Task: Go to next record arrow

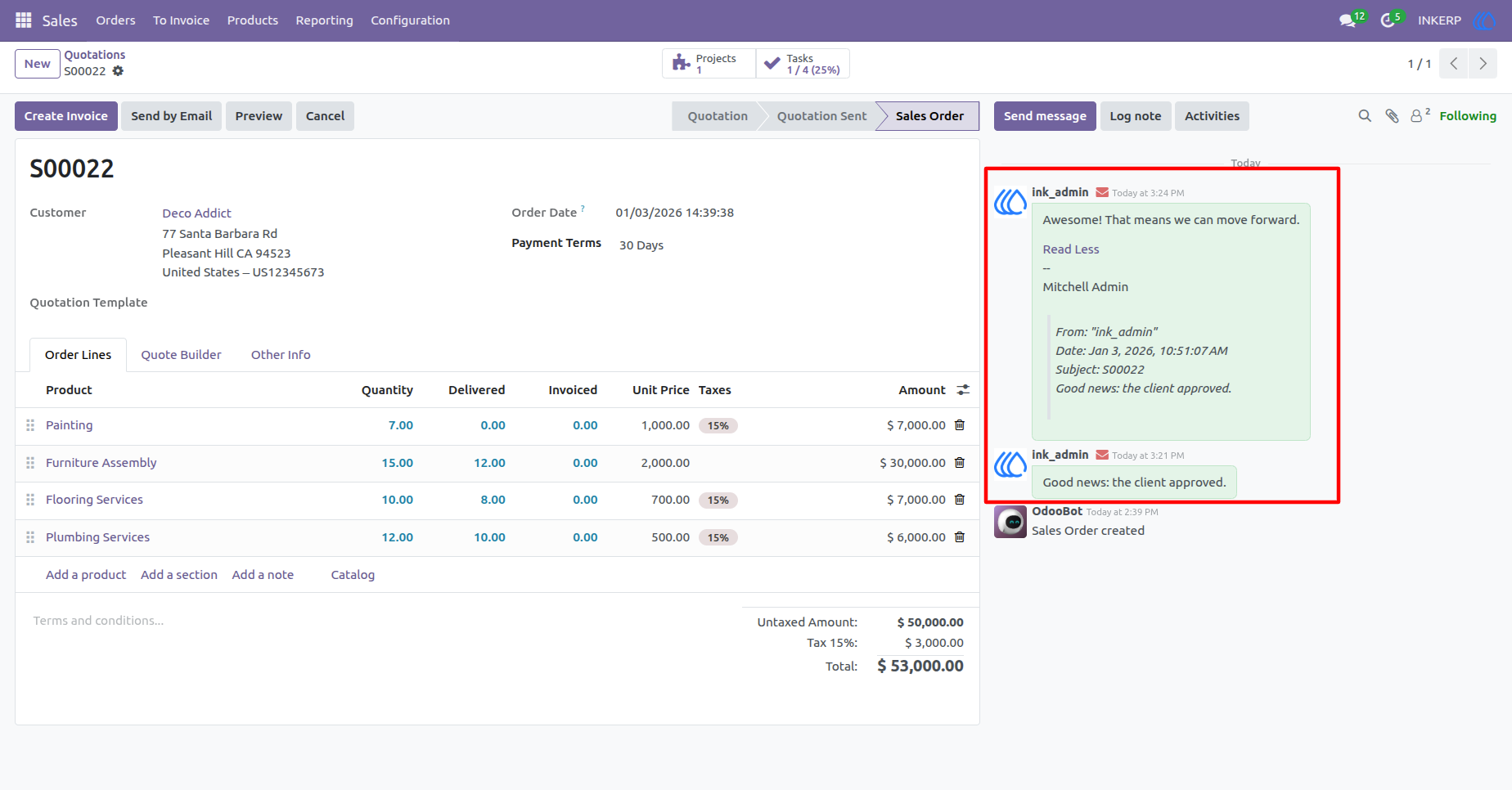Action: (1483, 64)
